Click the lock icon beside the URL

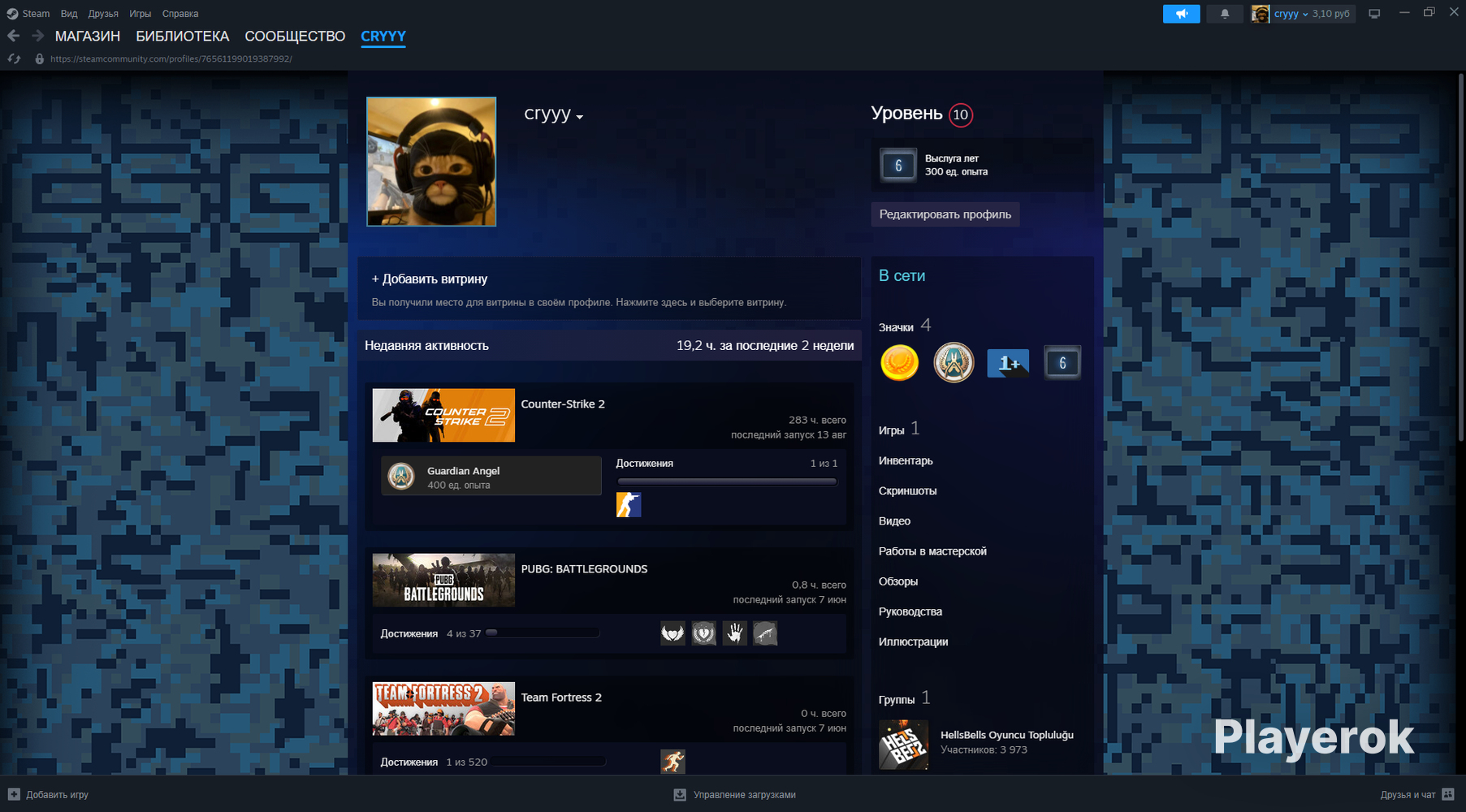pos(39,59)
